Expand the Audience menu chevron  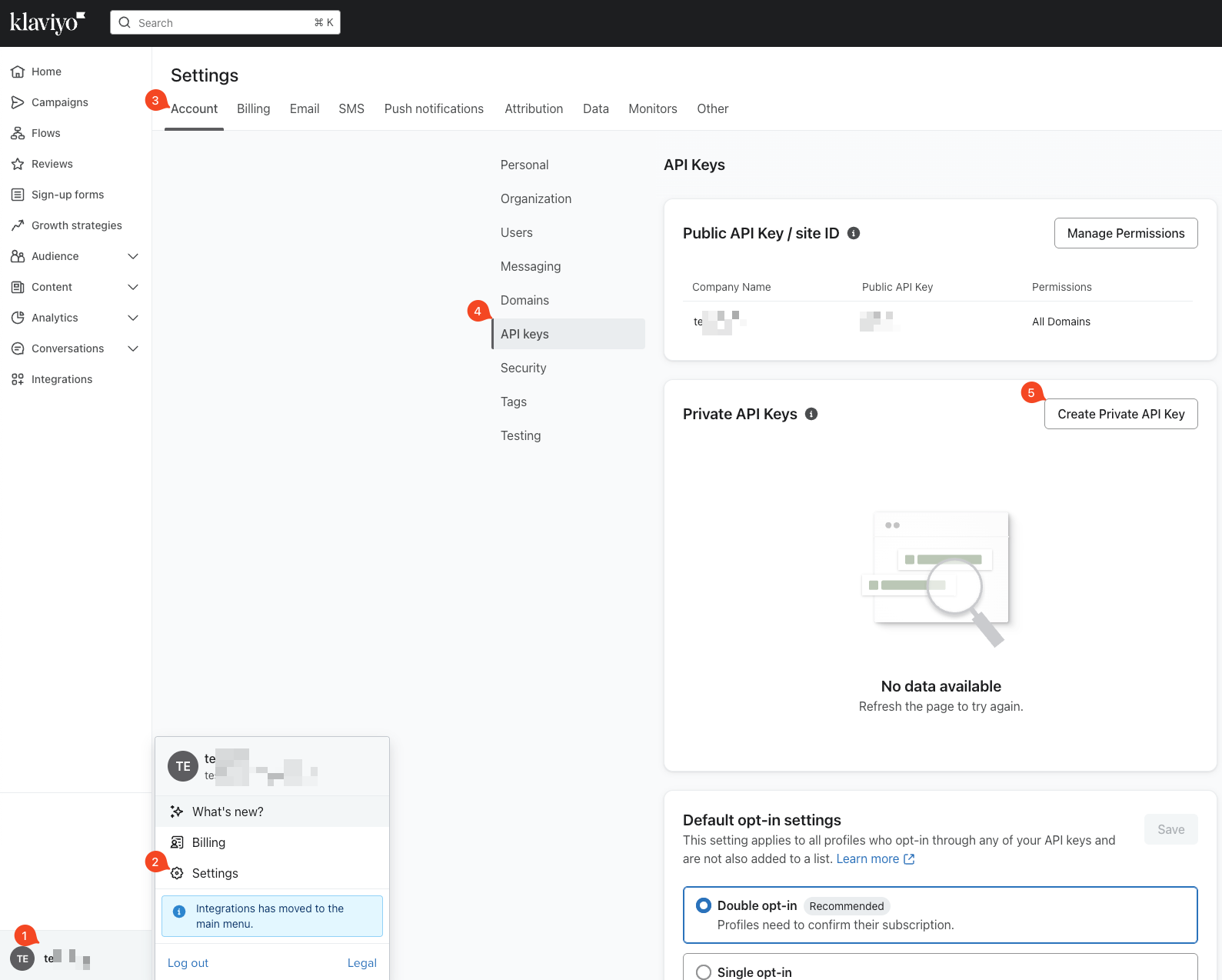tap(133, 256)
